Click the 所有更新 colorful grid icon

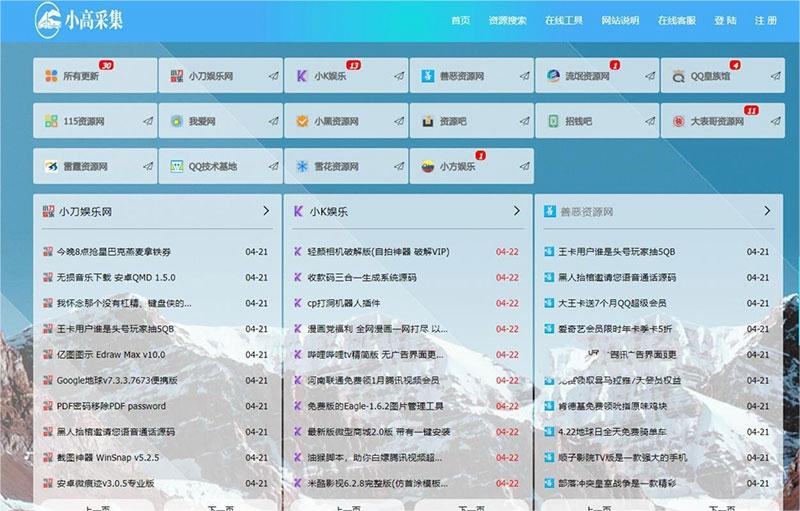click(50, 76)
